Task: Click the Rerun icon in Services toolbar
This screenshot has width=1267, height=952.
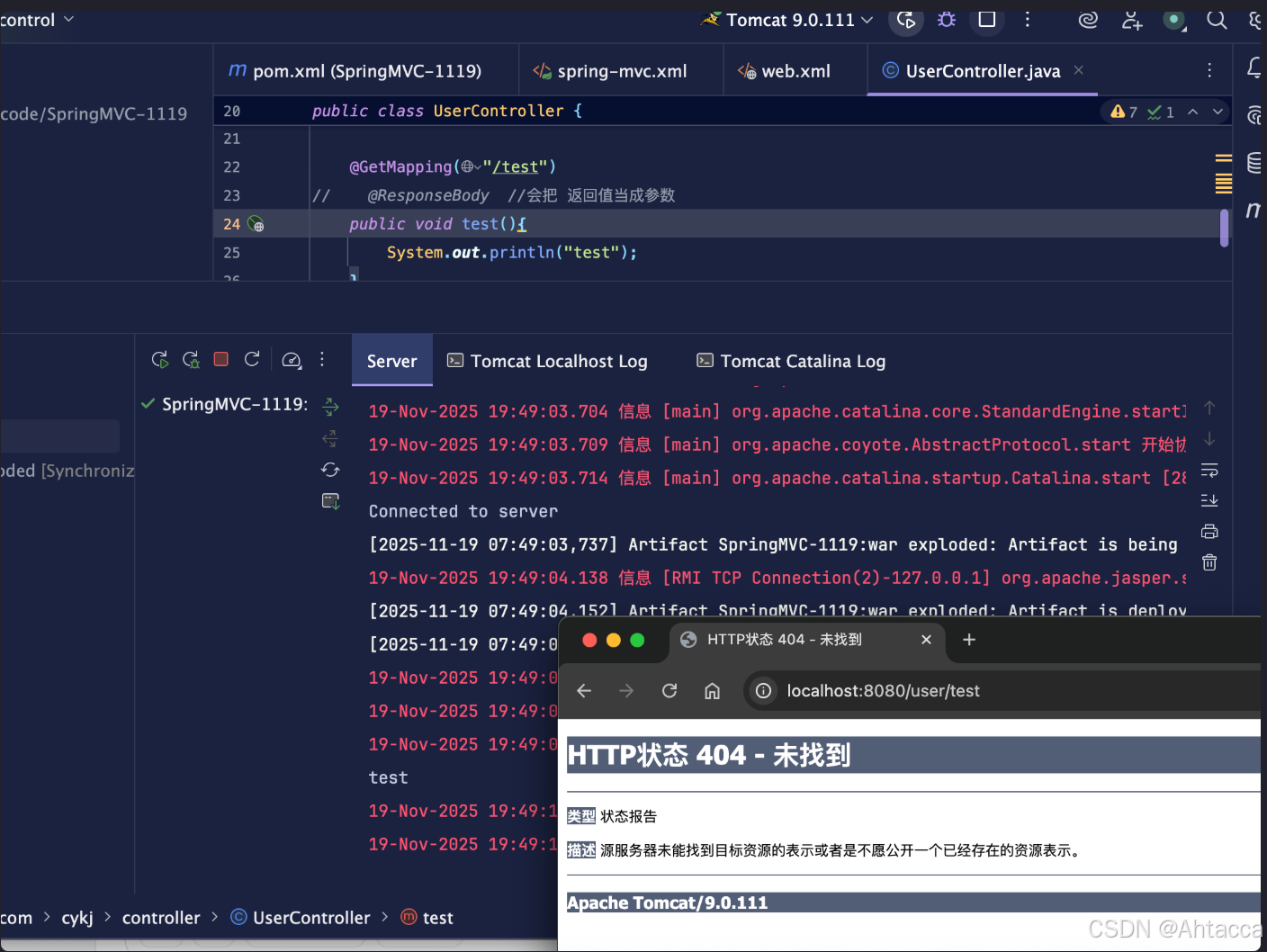Action: pyautogui.click(x=160, y=360)
